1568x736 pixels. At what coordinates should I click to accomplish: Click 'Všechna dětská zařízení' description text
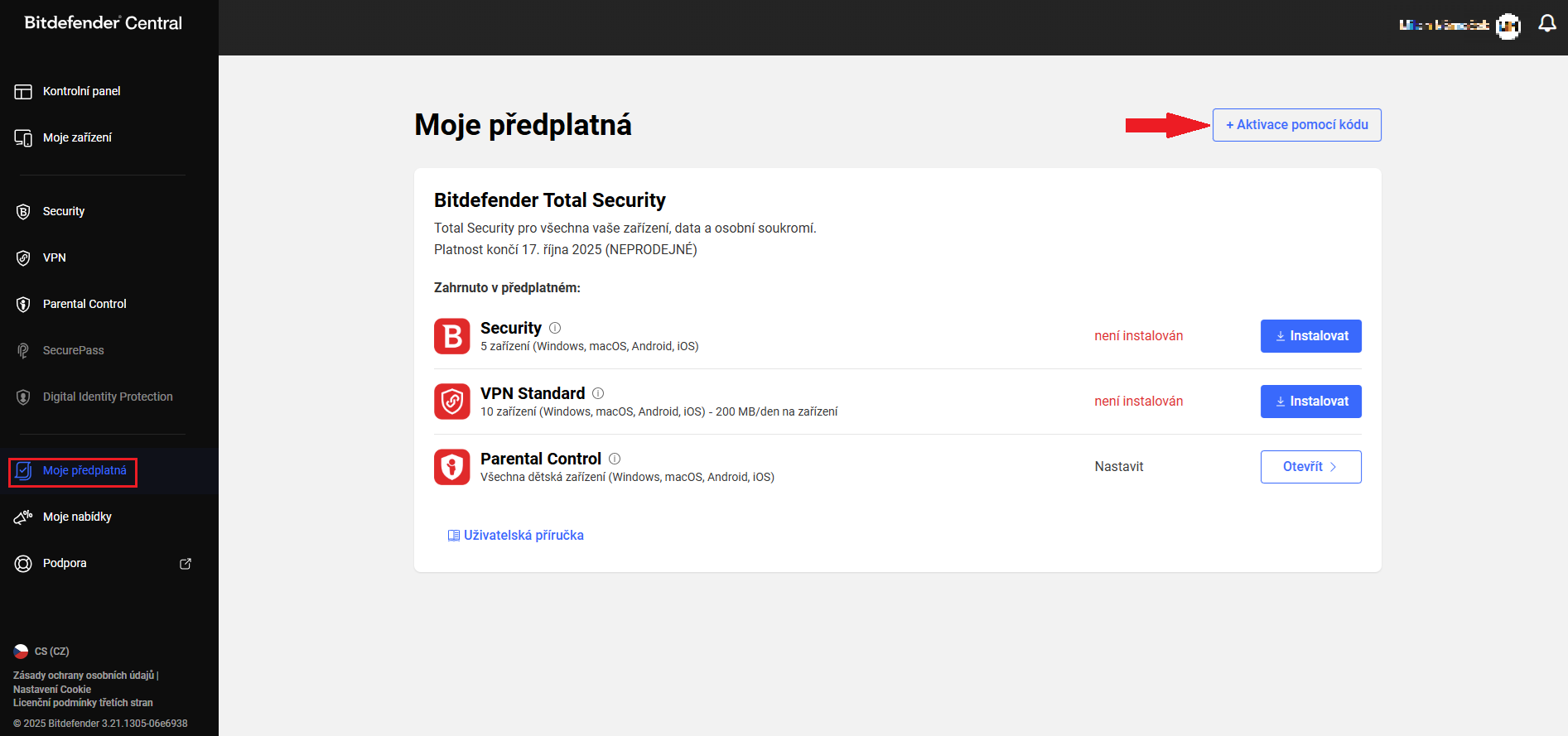(627, 478)
